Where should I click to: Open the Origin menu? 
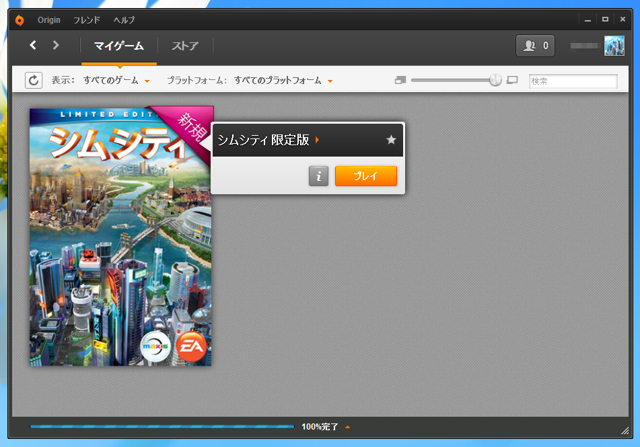coord(49,20)
